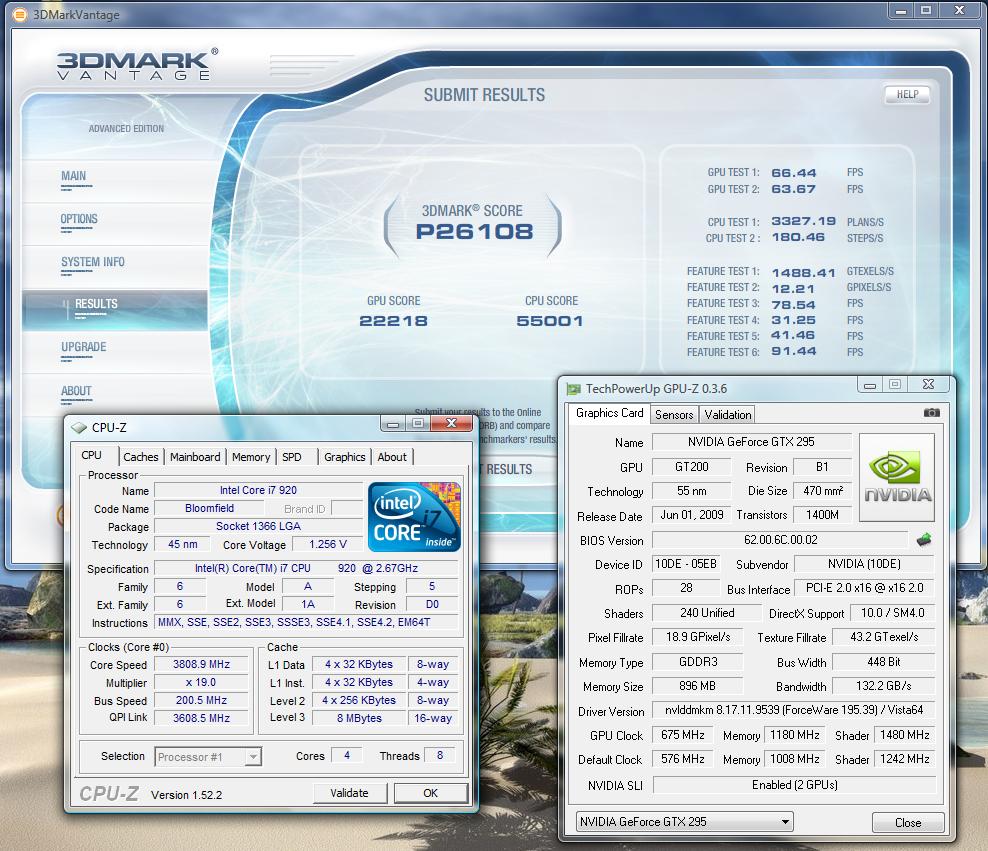This screenshot has width=988, height=851.
Task: Click the 3DMark Vantage logo
Action: click(x=137, y=64)
